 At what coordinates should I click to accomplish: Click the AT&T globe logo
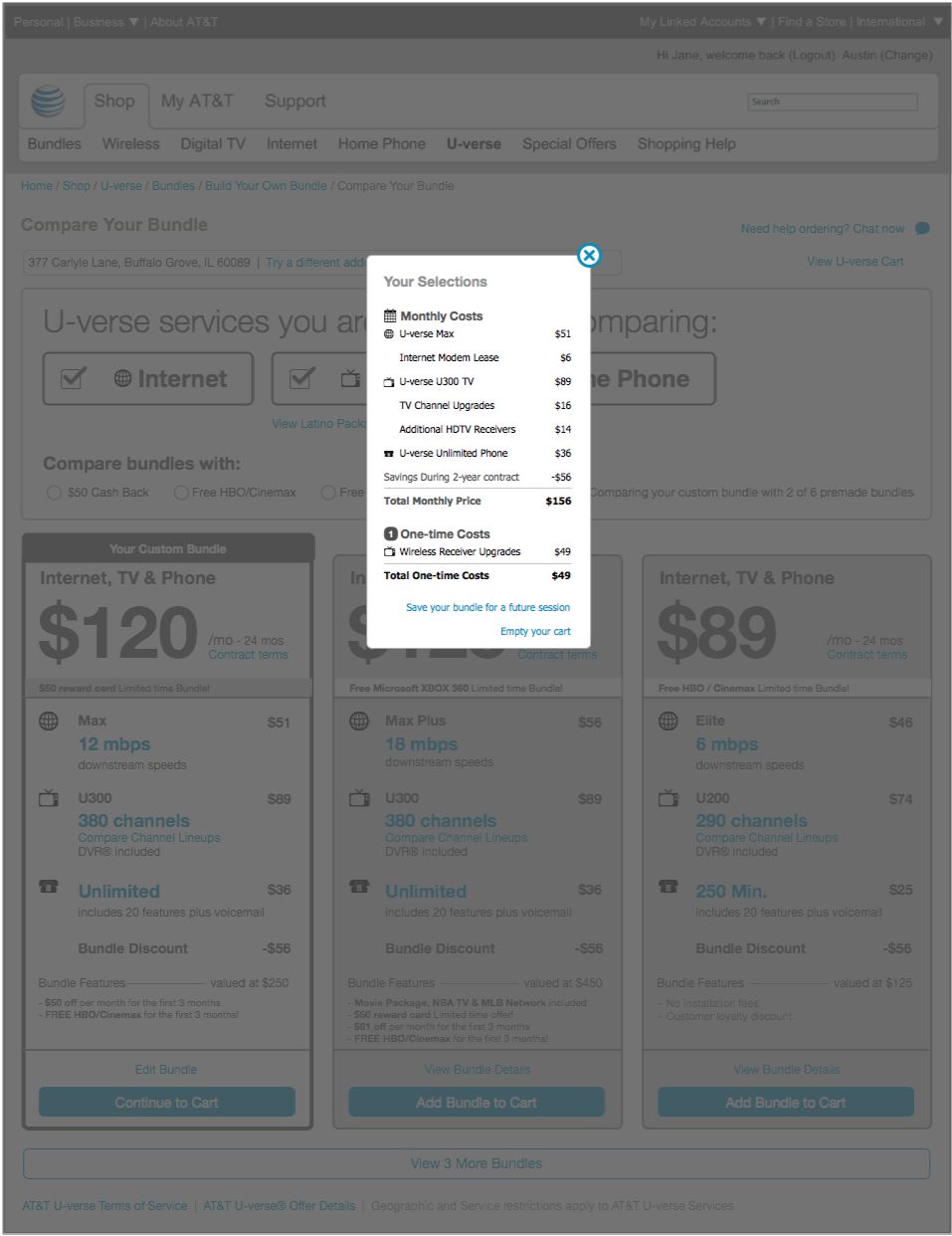pos(48,102)
